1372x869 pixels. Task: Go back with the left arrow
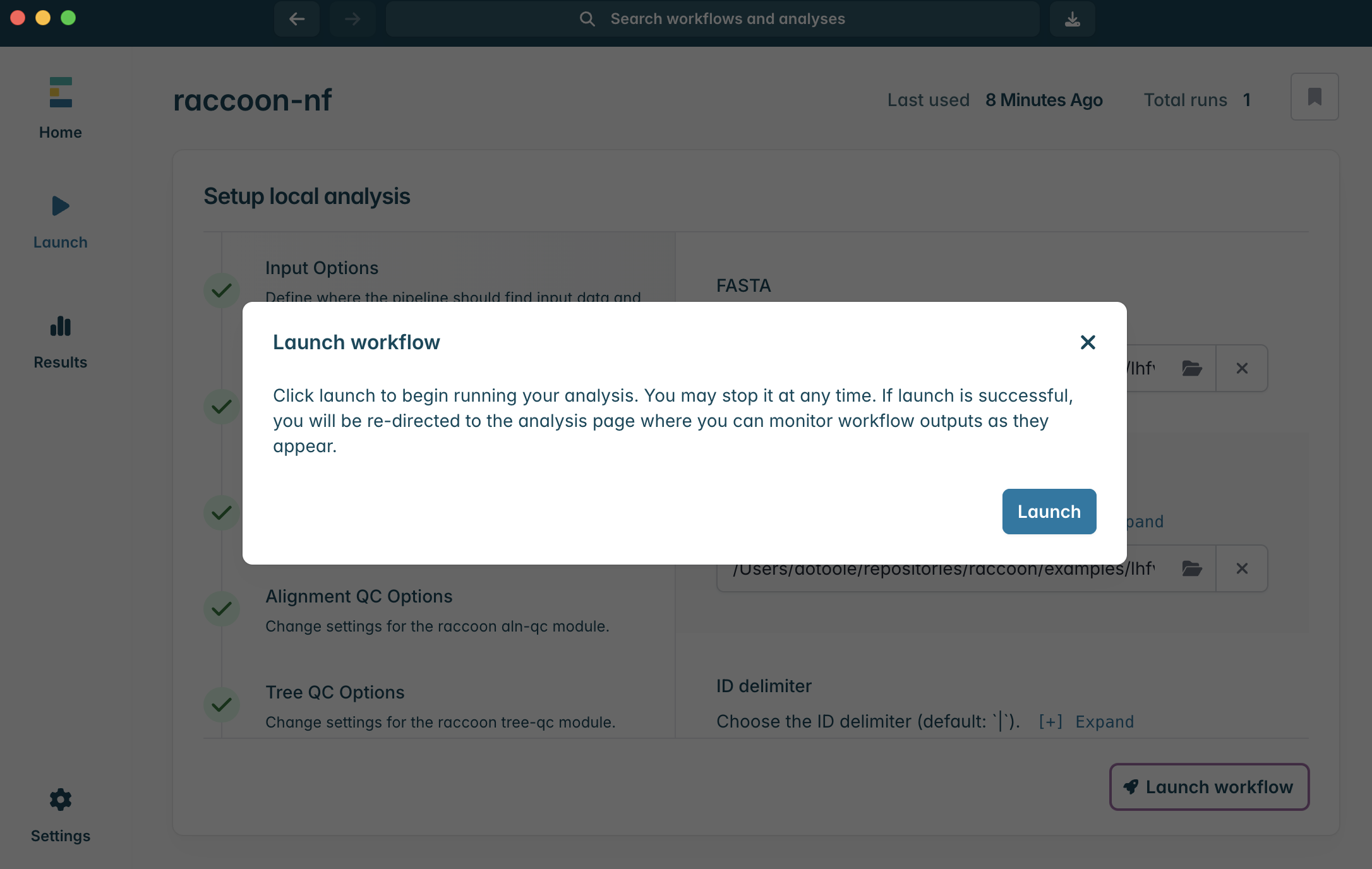click(x=297, y=19)
